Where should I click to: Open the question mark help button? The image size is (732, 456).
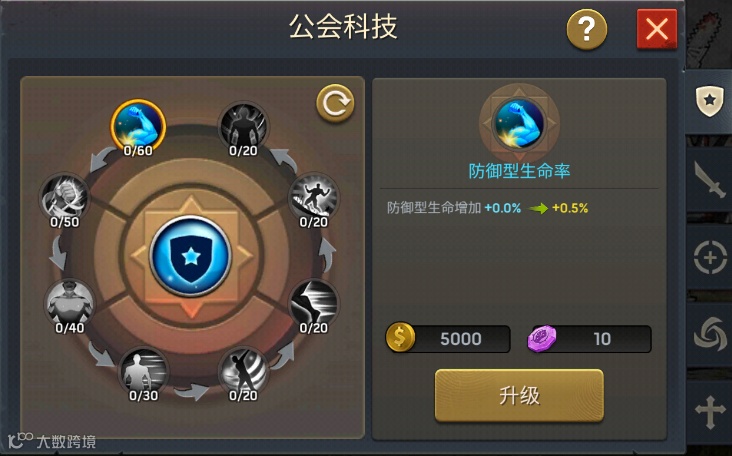[x=587, y=29]
